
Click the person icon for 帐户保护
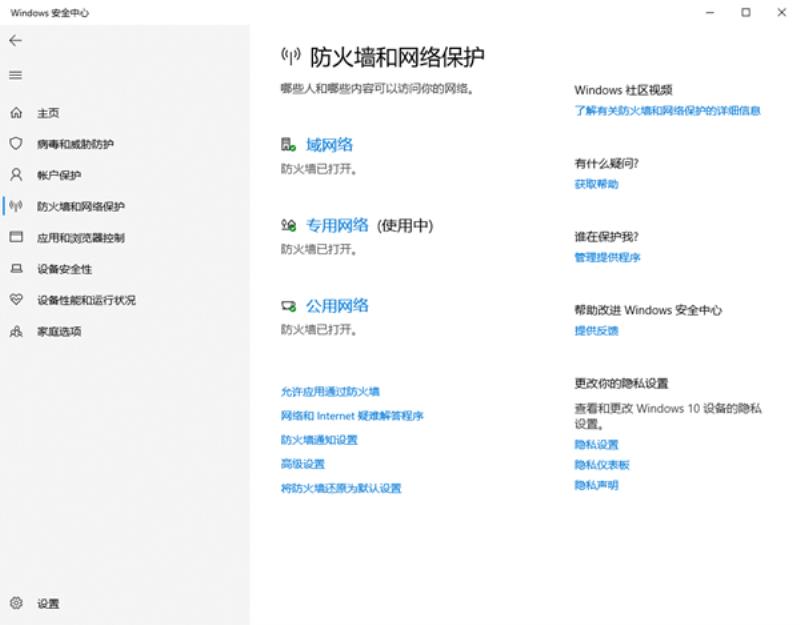(16, 175)
